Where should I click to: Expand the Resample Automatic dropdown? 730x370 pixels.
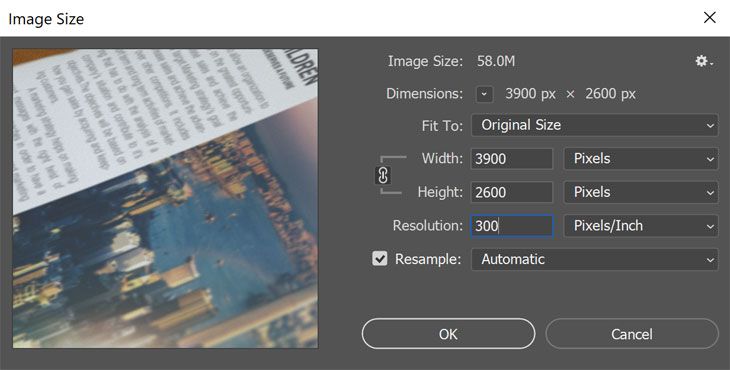coord(595,259)
